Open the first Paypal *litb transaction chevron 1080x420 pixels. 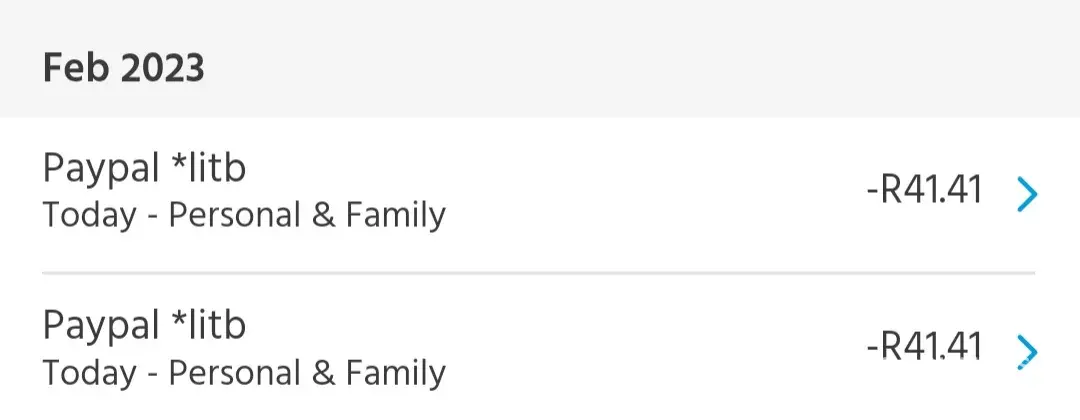point(1026,195)
